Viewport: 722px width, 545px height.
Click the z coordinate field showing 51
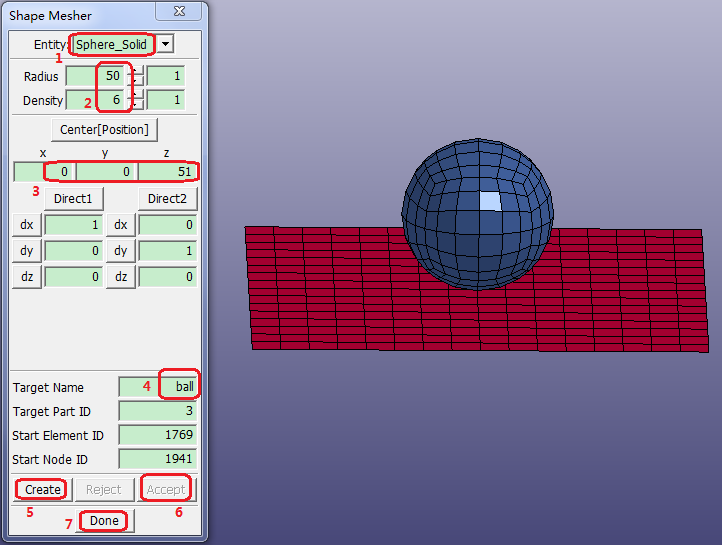[168, 172]
